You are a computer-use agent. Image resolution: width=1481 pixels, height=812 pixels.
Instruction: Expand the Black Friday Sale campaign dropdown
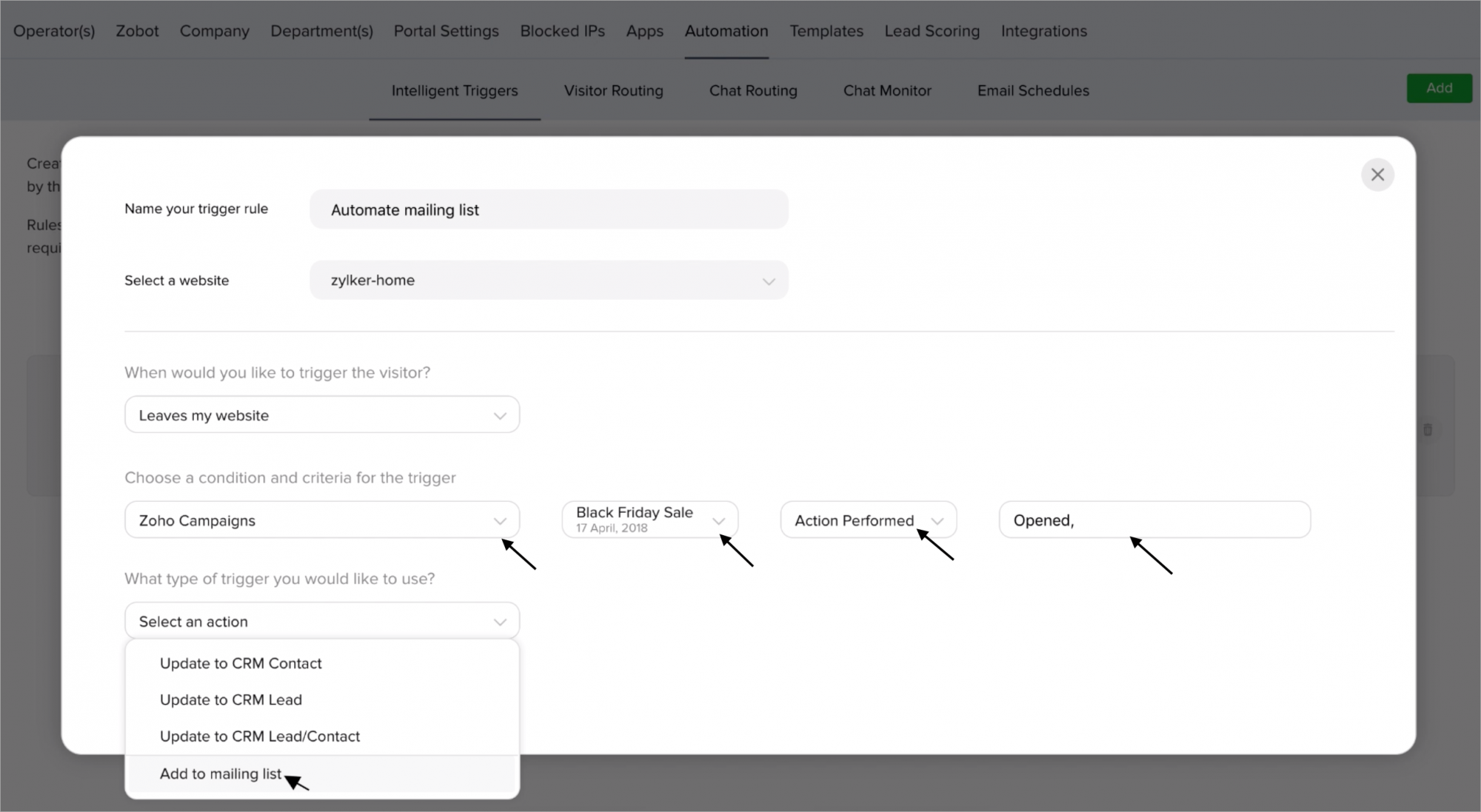point(649,520)
